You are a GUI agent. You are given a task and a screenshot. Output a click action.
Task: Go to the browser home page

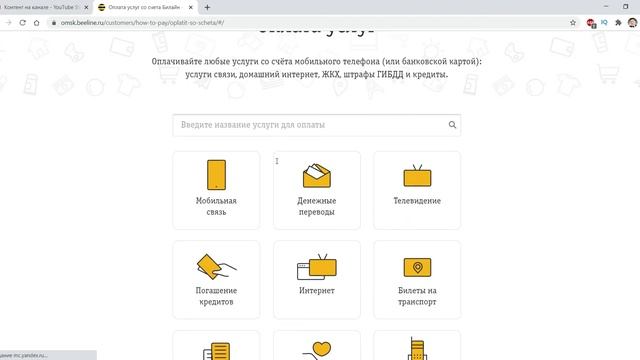36,23
